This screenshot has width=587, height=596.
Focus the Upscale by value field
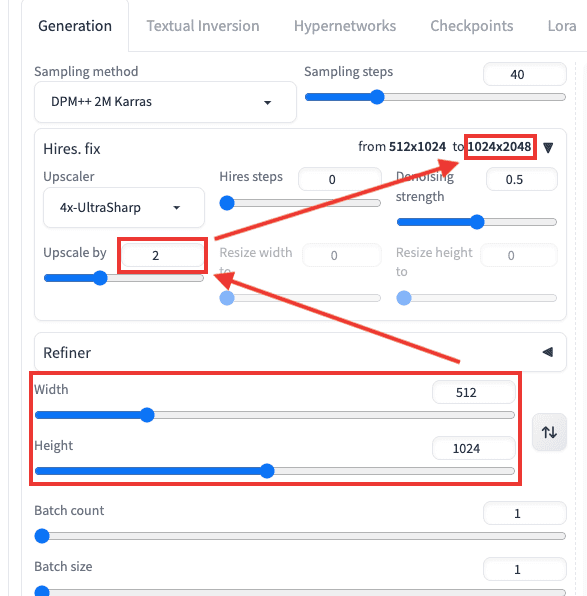pyautogui.click(x=162, y=255)
